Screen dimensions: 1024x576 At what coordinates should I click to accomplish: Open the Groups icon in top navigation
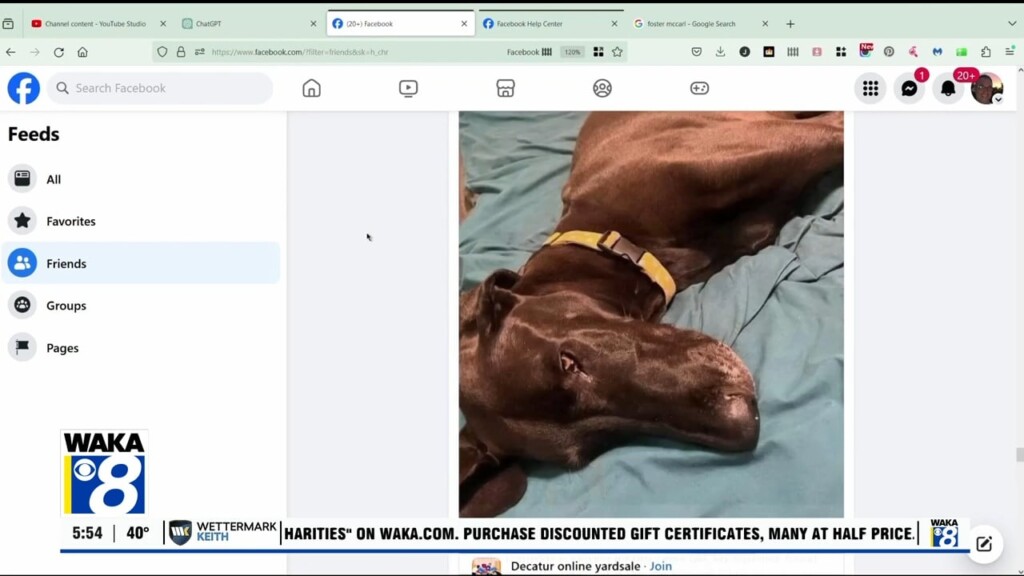coord(602,88)
